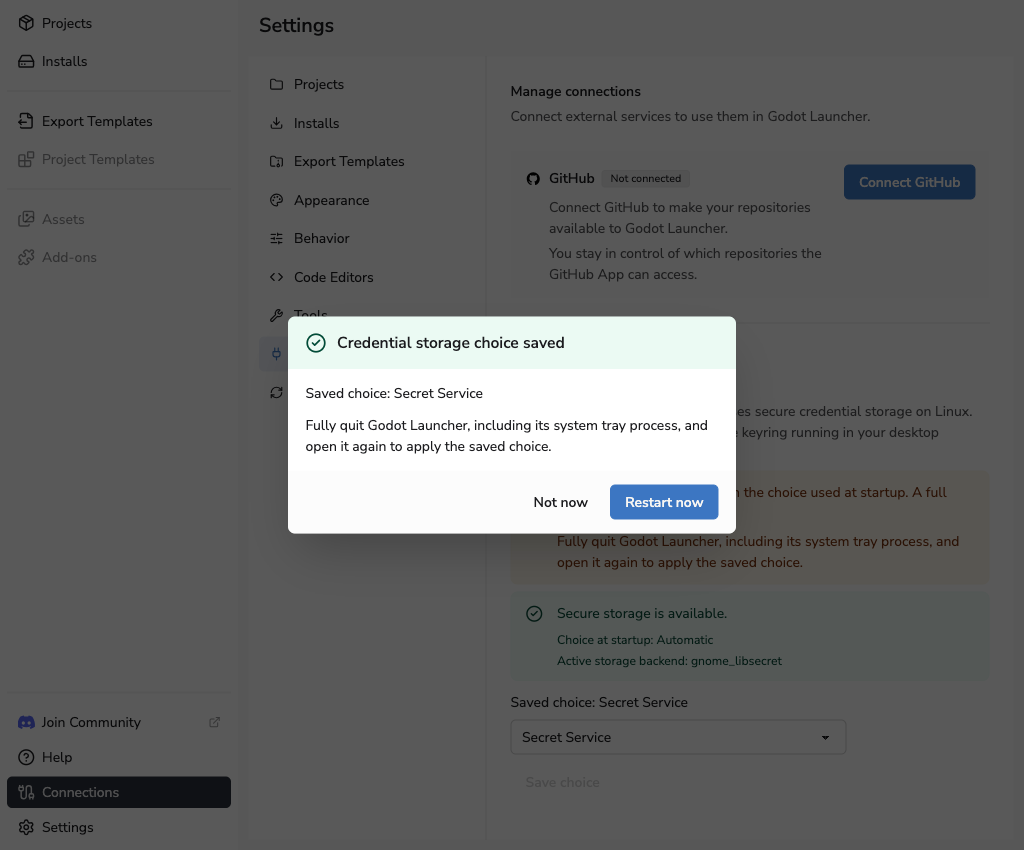Open Assets in the sidebar

point(119,219)
